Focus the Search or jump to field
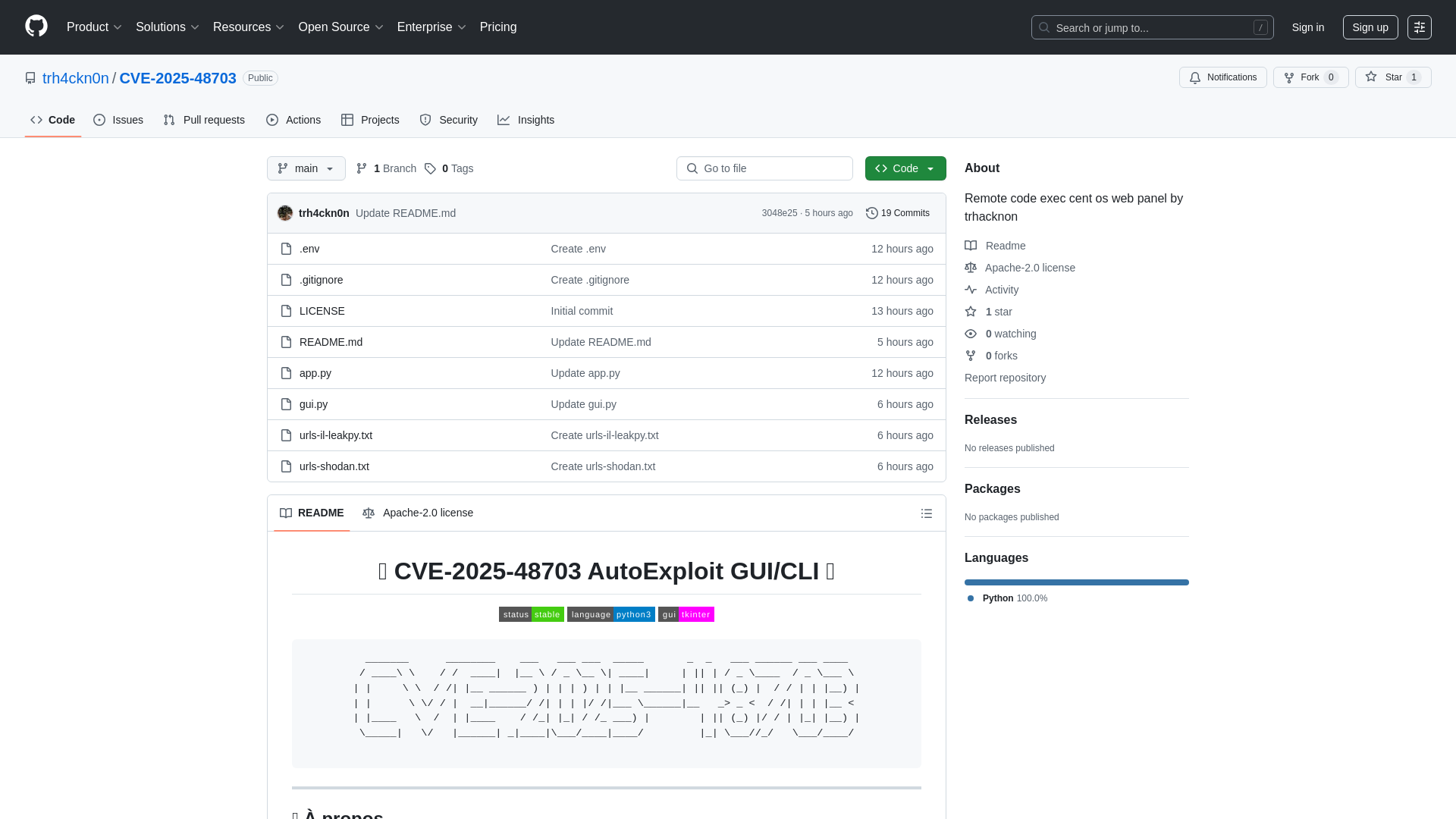Screen dimensions: 1456x819 pos(1152,27)
